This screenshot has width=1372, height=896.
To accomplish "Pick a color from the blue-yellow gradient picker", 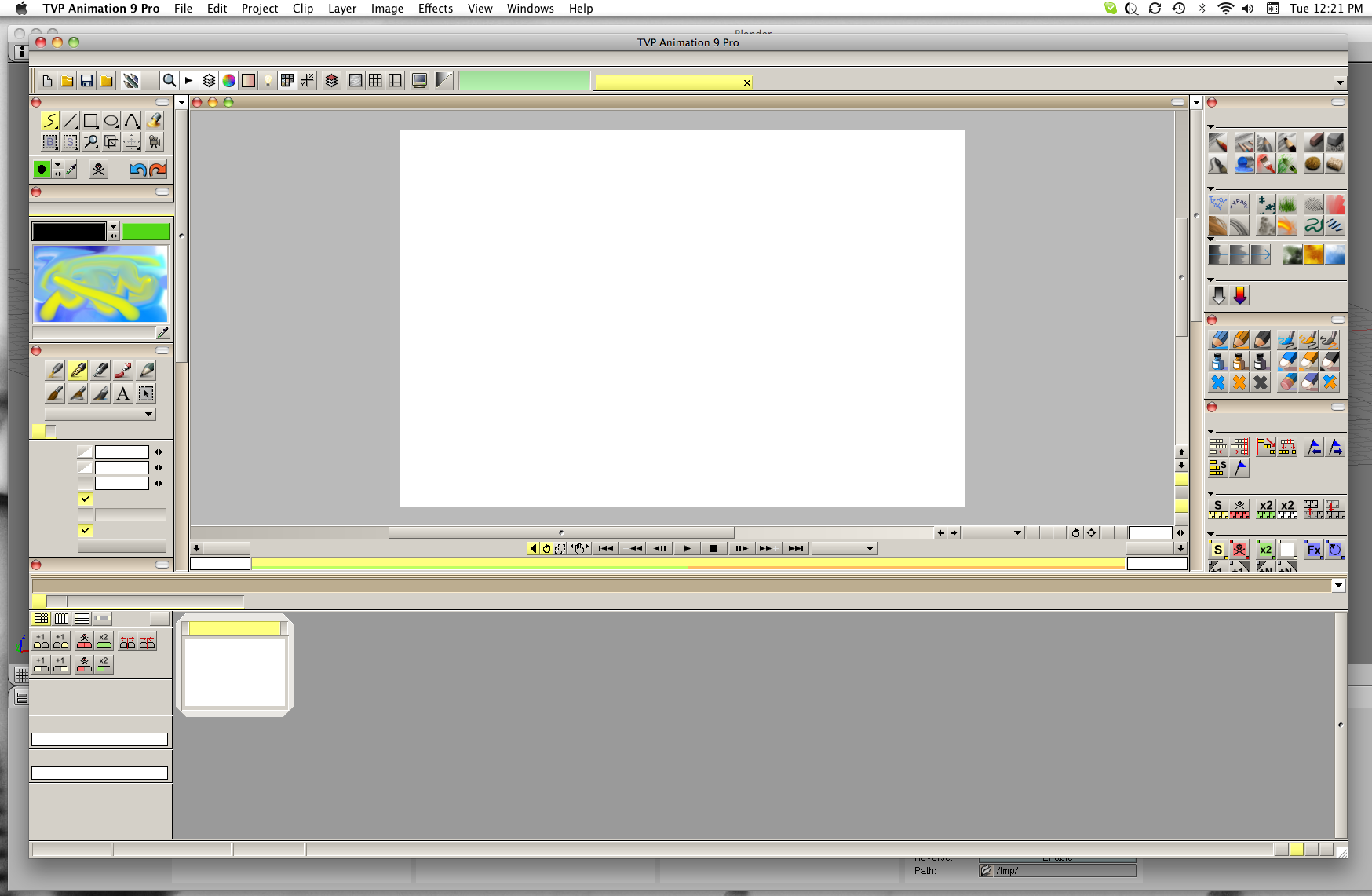I will point(100,283).
